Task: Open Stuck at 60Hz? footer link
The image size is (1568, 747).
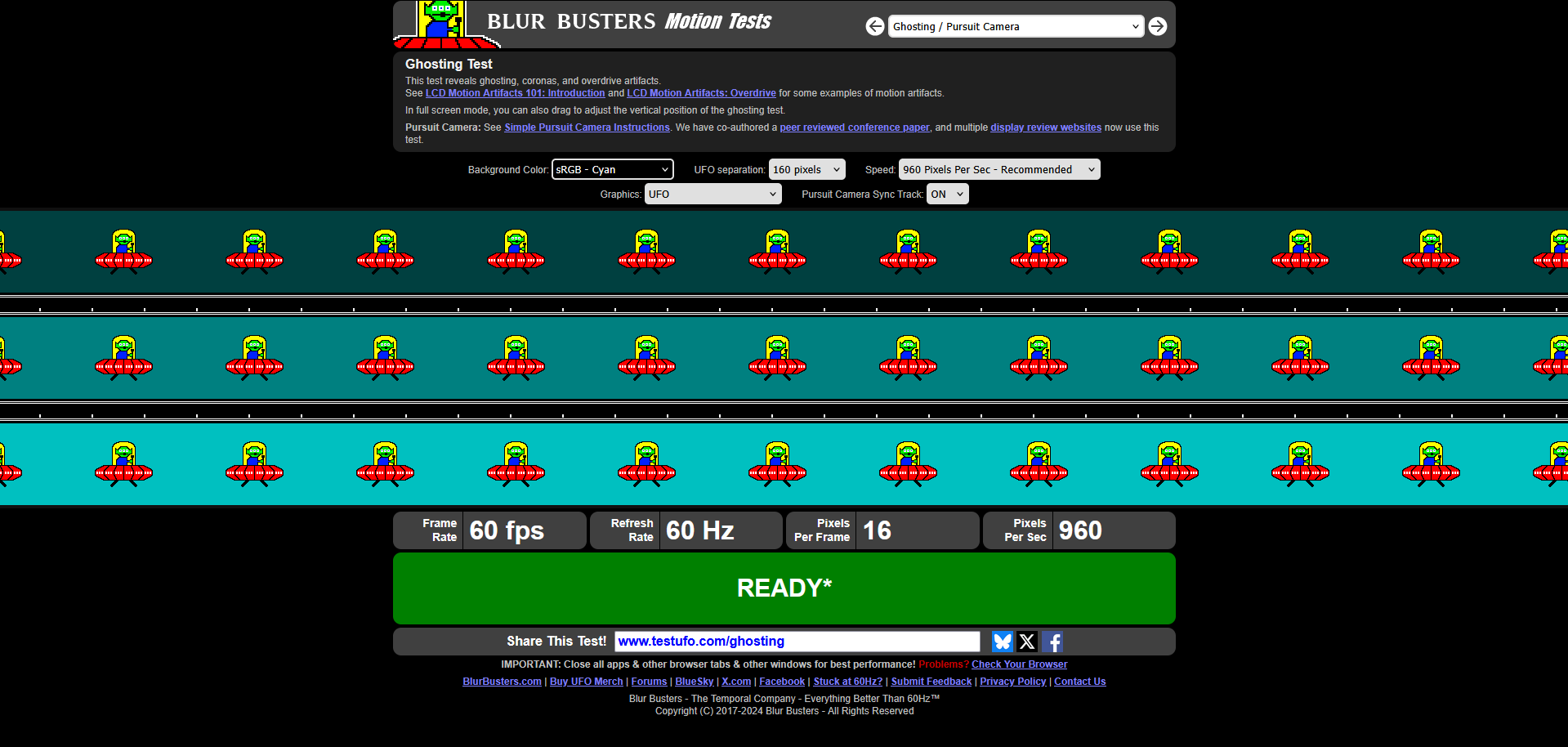Action: point(847,682)
